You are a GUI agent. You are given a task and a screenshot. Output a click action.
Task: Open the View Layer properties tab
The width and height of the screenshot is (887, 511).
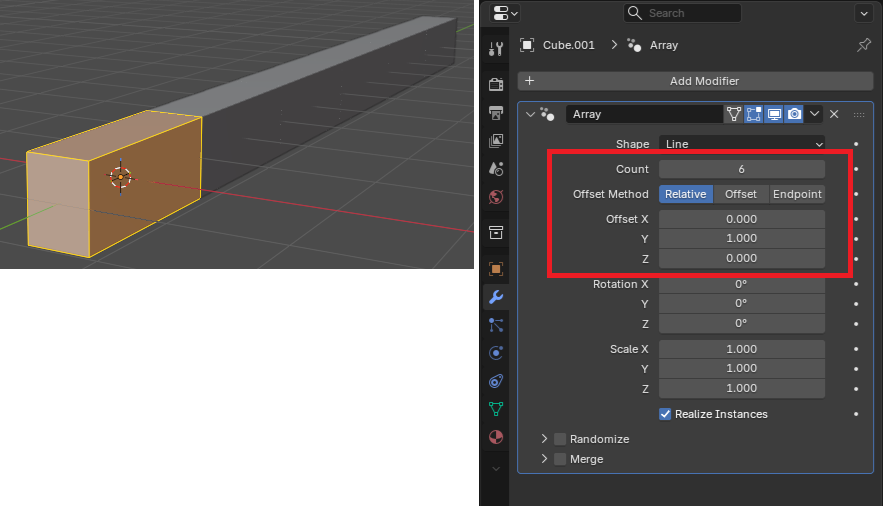(x=496, y=140)
